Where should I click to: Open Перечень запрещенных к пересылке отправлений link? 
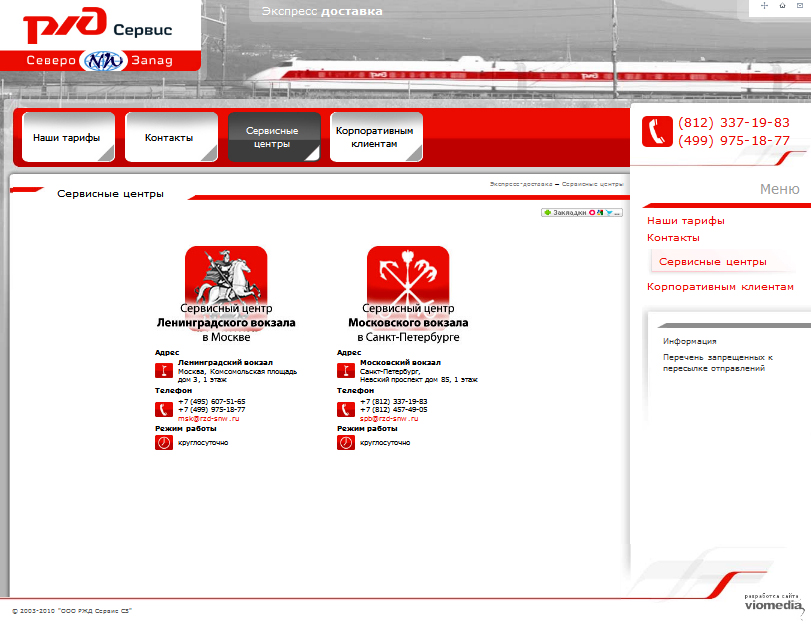(718, 363)
